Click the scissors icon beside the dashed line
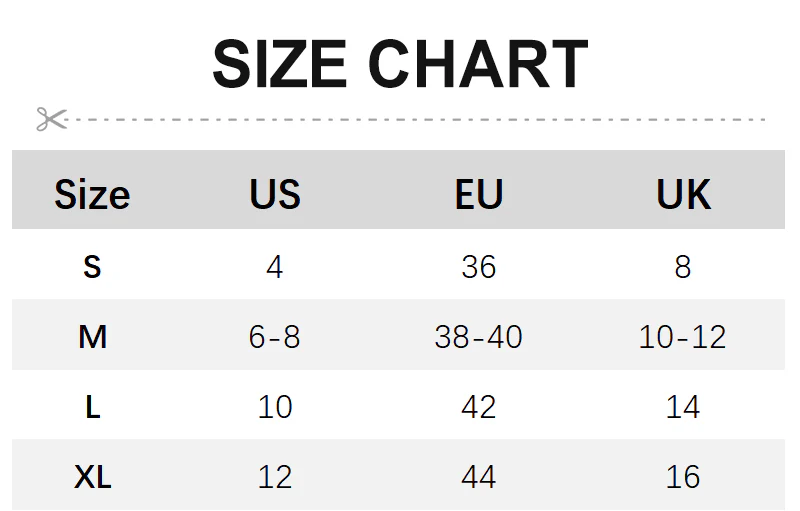 [x=50, y=119]
